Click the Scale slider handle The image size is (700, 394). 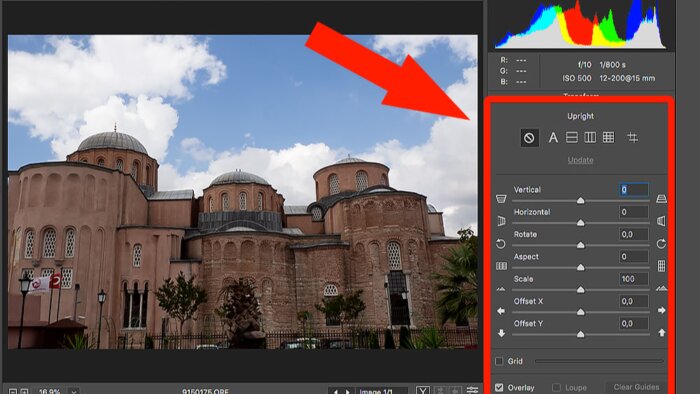(x=580, y=290)
